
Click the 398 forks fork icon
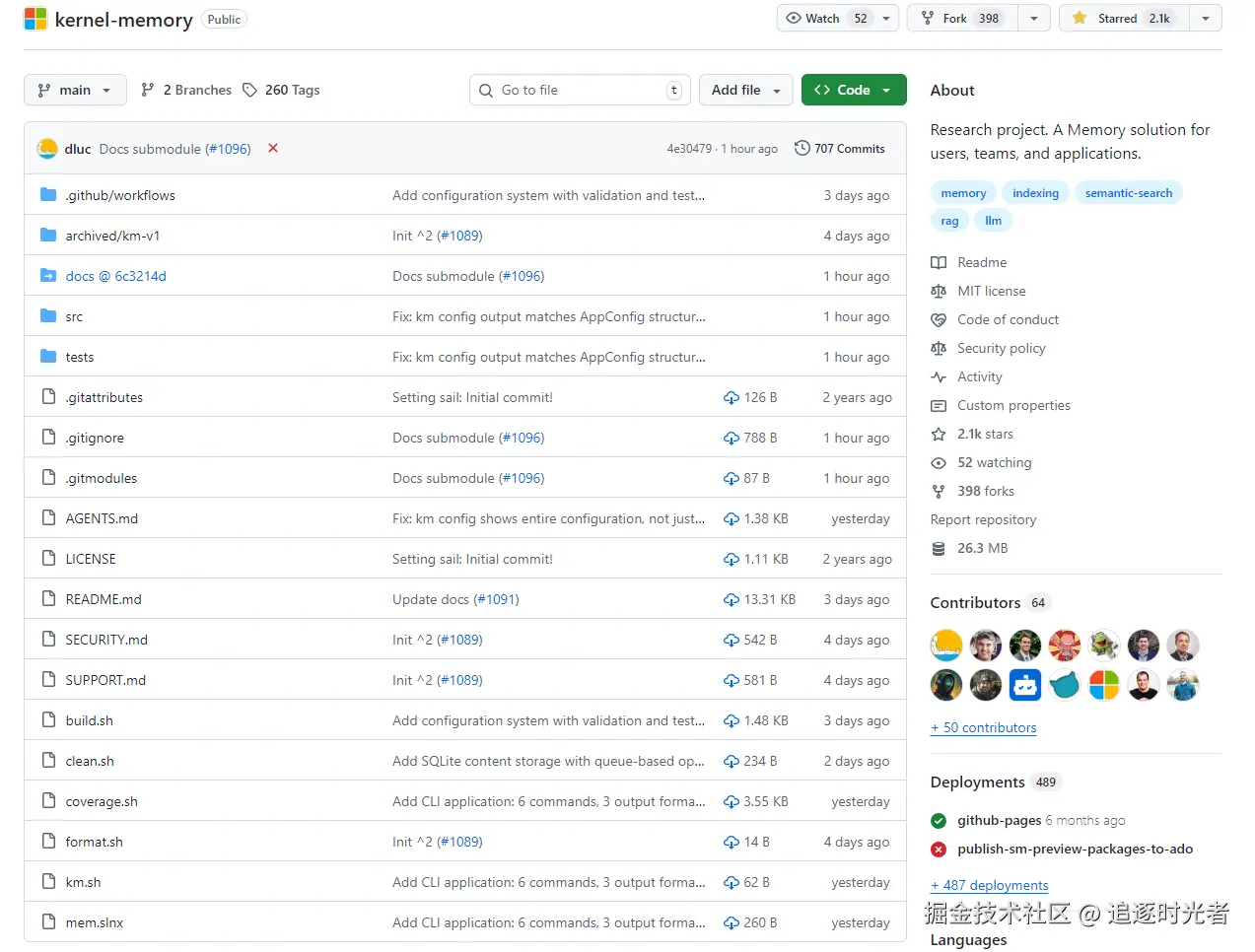[x=939, y=491]
